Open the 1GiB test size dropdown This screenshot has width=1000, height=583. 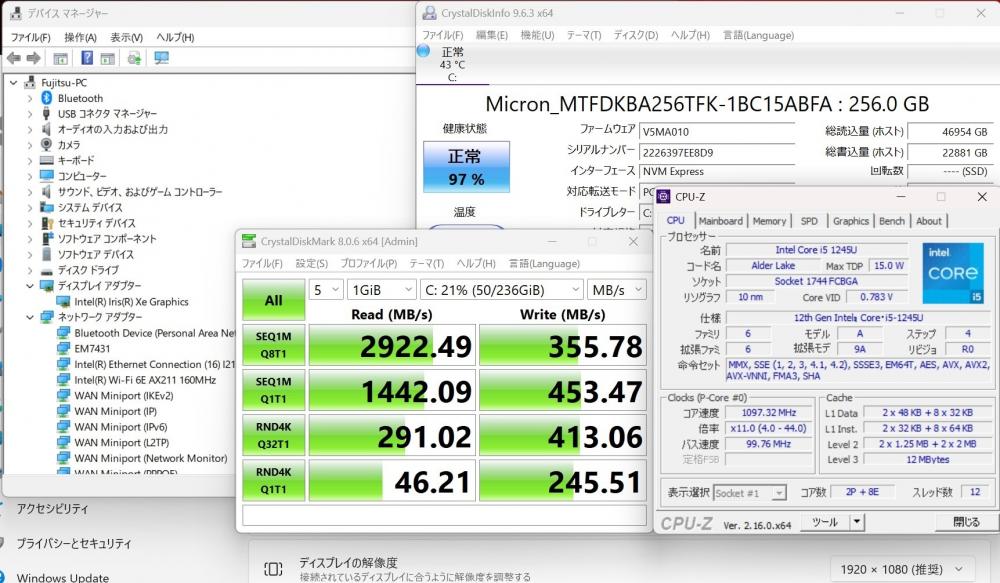[x=381, y=290]
